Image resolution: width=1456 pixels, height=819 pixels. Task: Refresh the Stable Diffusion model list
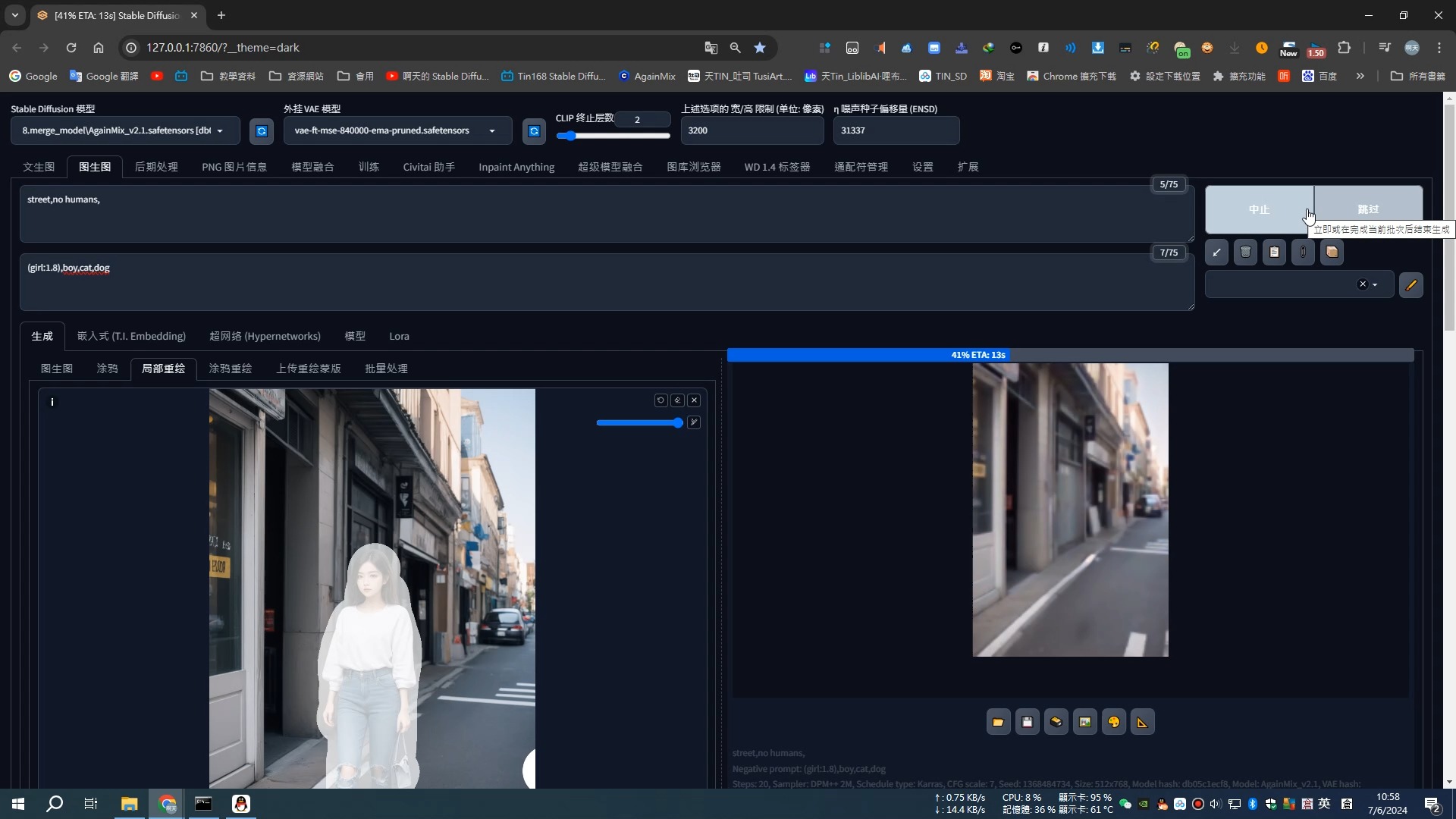click(262, 131)
